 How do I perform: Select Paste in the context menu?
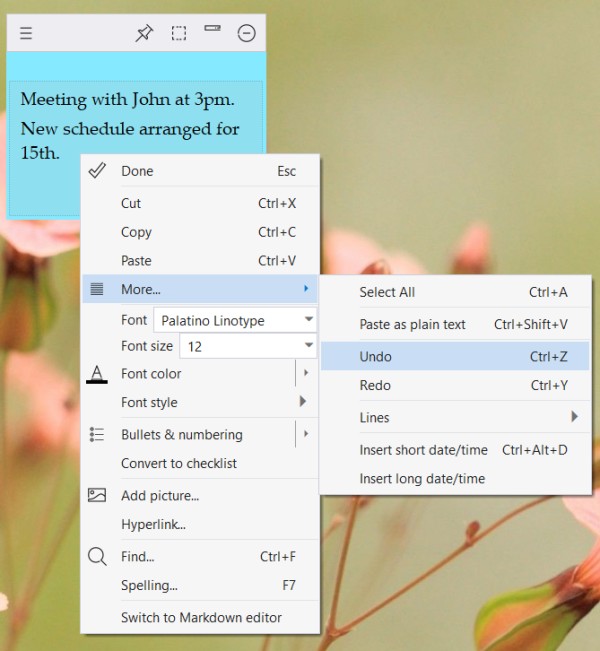click(200, 261)
